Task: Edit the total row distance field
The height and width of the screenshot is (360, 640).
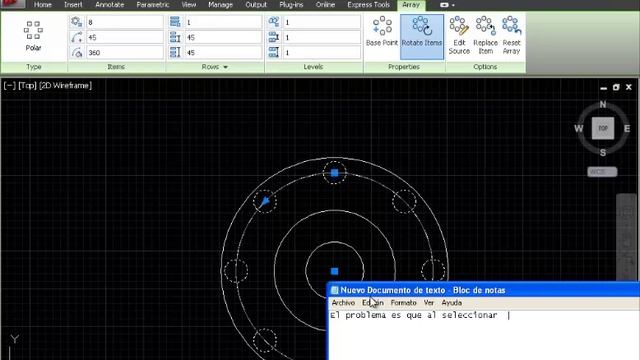Action: click(x=223, y=53)
